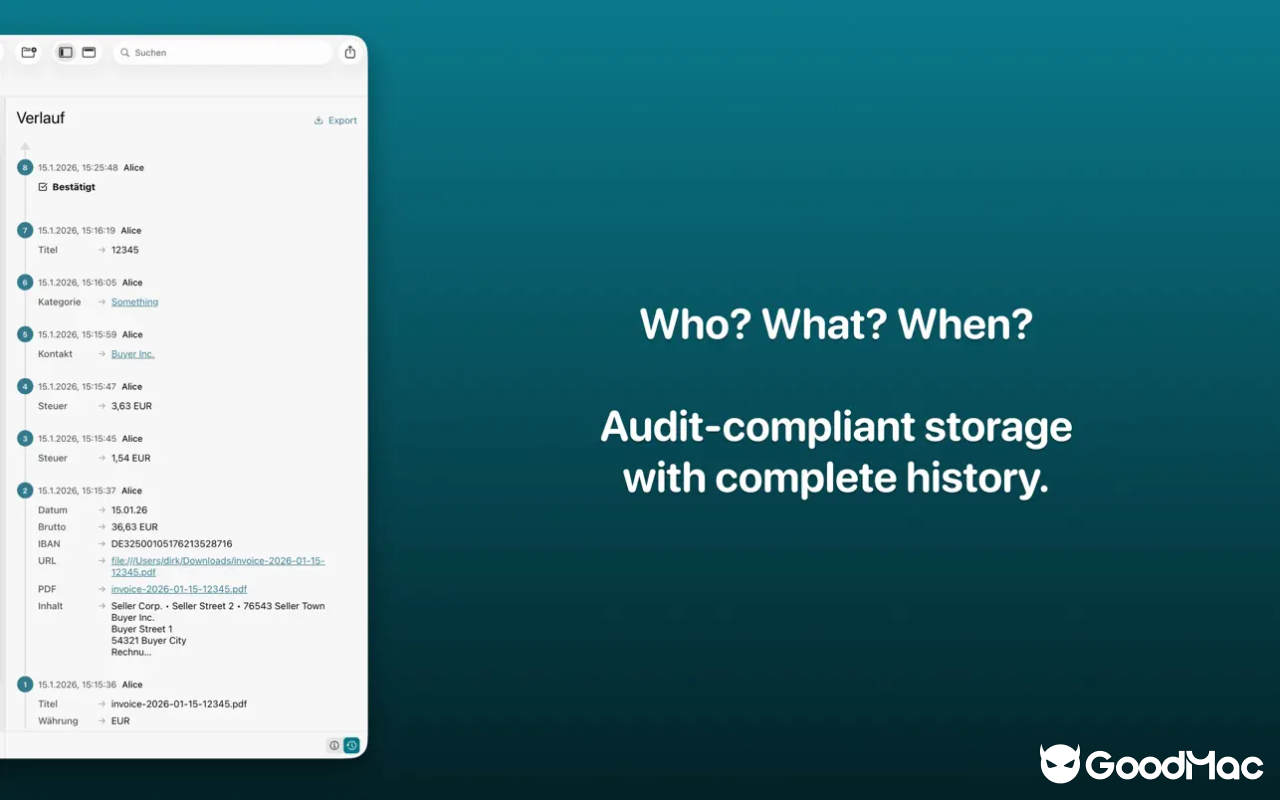Toggle the history clock icon
1280x800 pixels.
click(351, 745)
